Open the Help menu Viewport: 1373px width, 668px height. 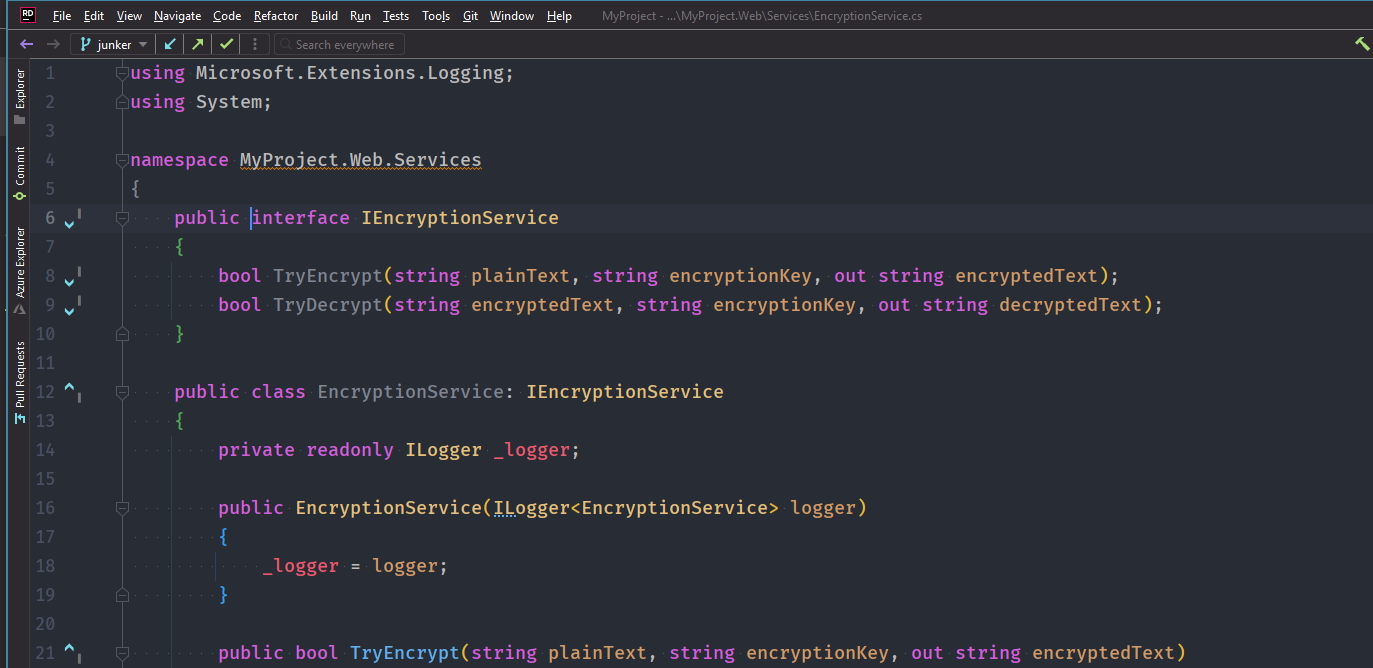(x=559, y=16)
